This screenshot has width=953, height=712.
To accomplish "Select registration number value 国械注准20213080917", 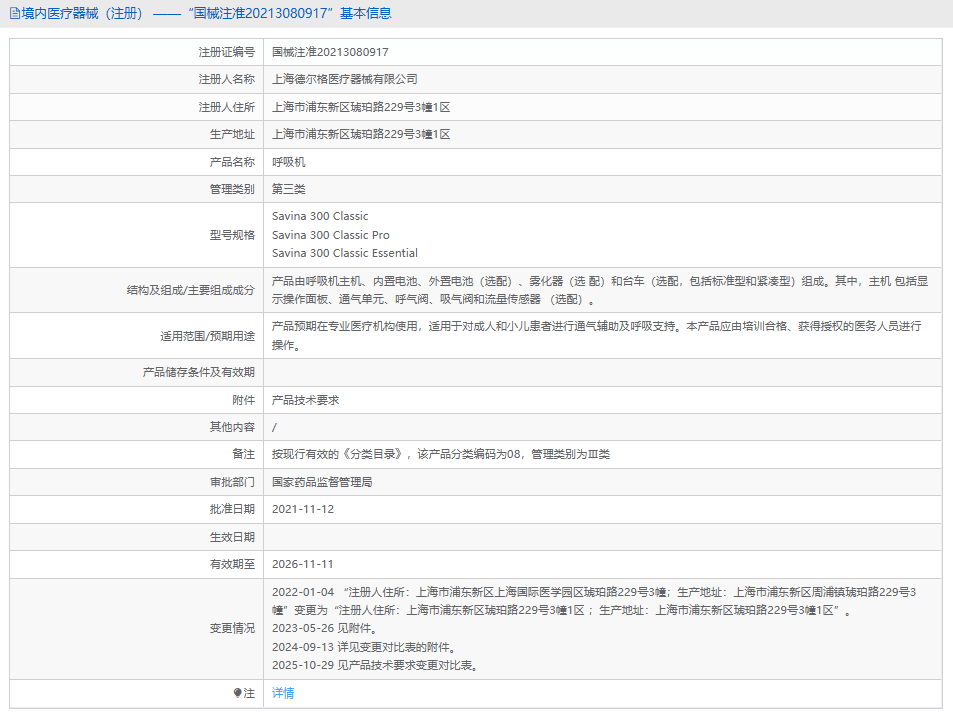I will click(330, 52).
